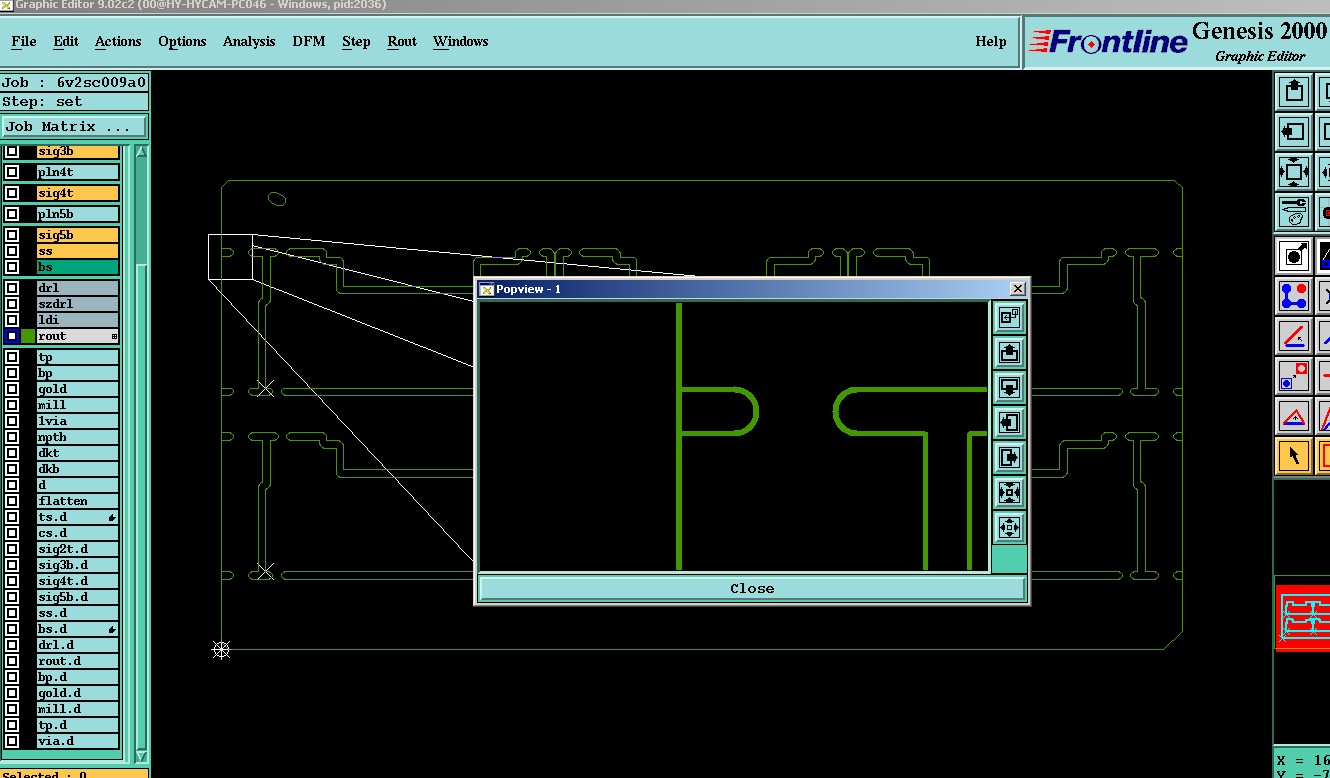The width and height of the screenshot is (1330, 778).
Task: Pan Popview left with arrow icon
Action: [1009, 422]
